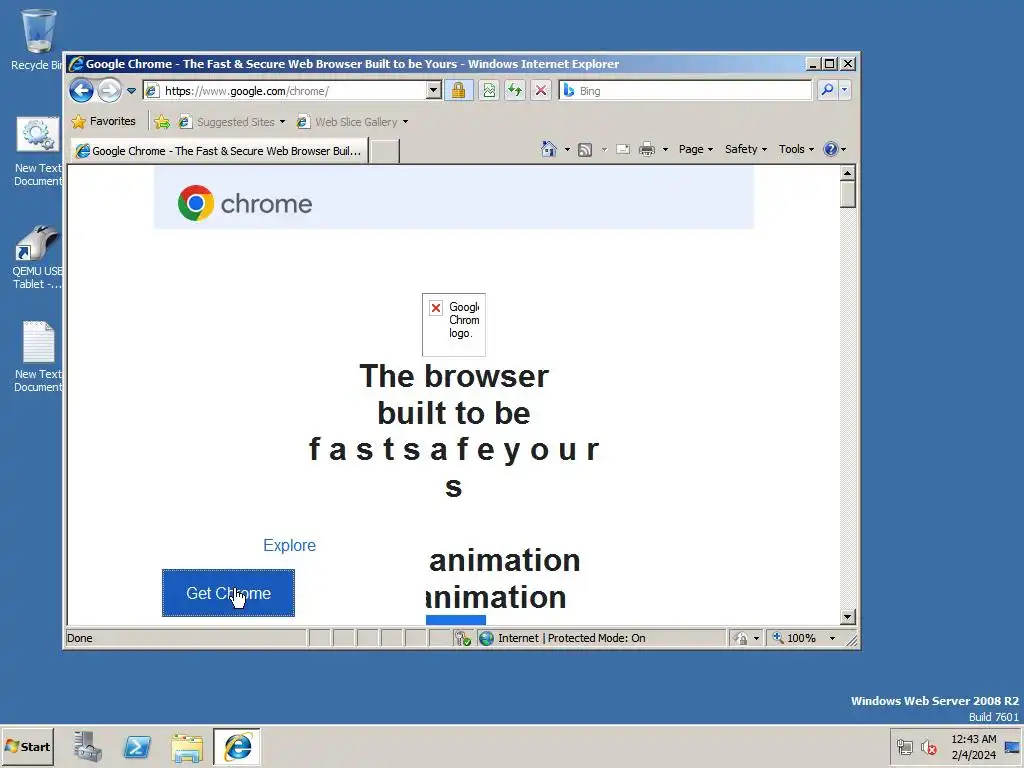
Task: Click the Help question mark icon
Action: [x=831, y=150]
